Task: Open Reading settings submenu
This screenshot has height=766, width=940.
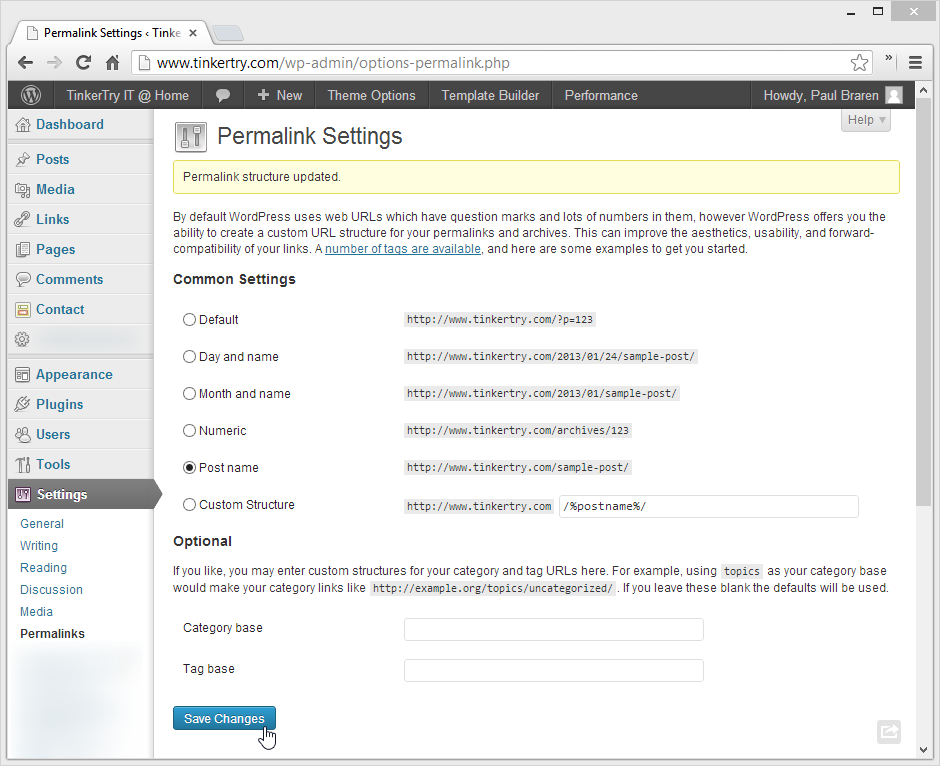Action: (43, 568)
